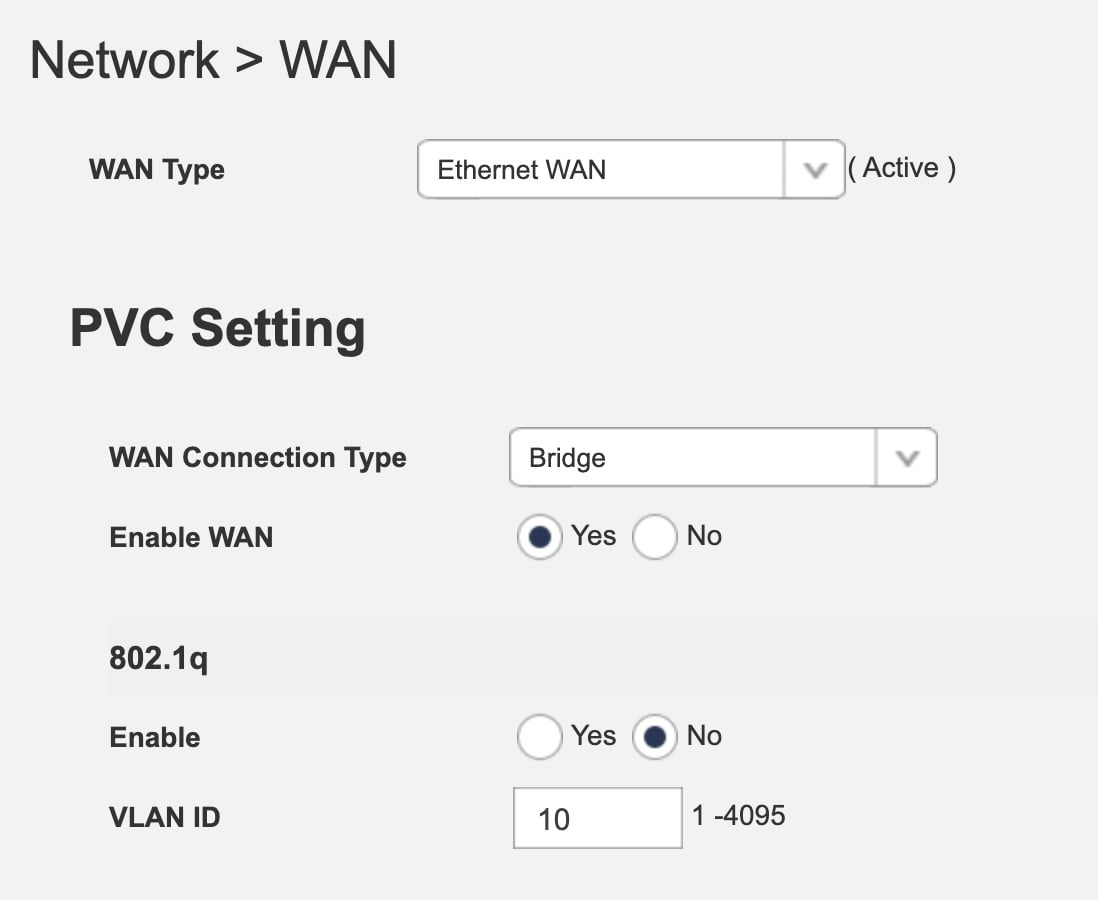Click the PVC Setting section heading
Viewport: 1098px width, 900px height.
pyautogui.click(x=217, y=328)
